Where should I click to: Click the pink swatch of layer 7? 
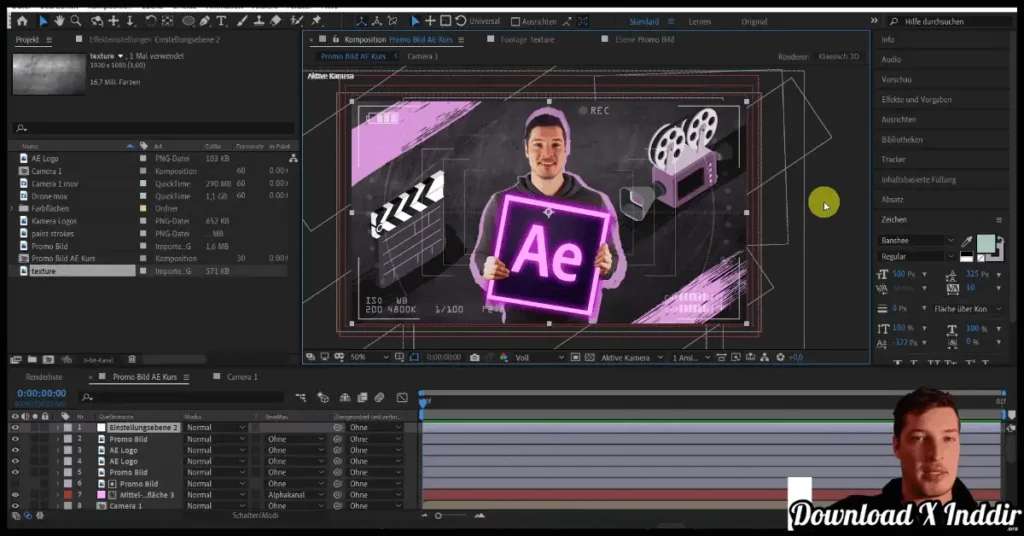[102, 495]
